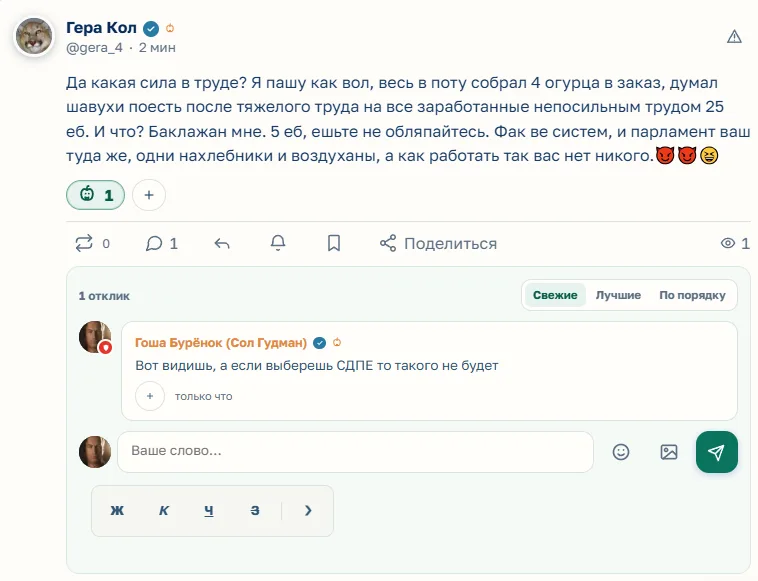Image resolution: width=758 pixels, height=581 pixels.
Task: Focus the 'Ваше слово...' input field
Action: [355, 451]
